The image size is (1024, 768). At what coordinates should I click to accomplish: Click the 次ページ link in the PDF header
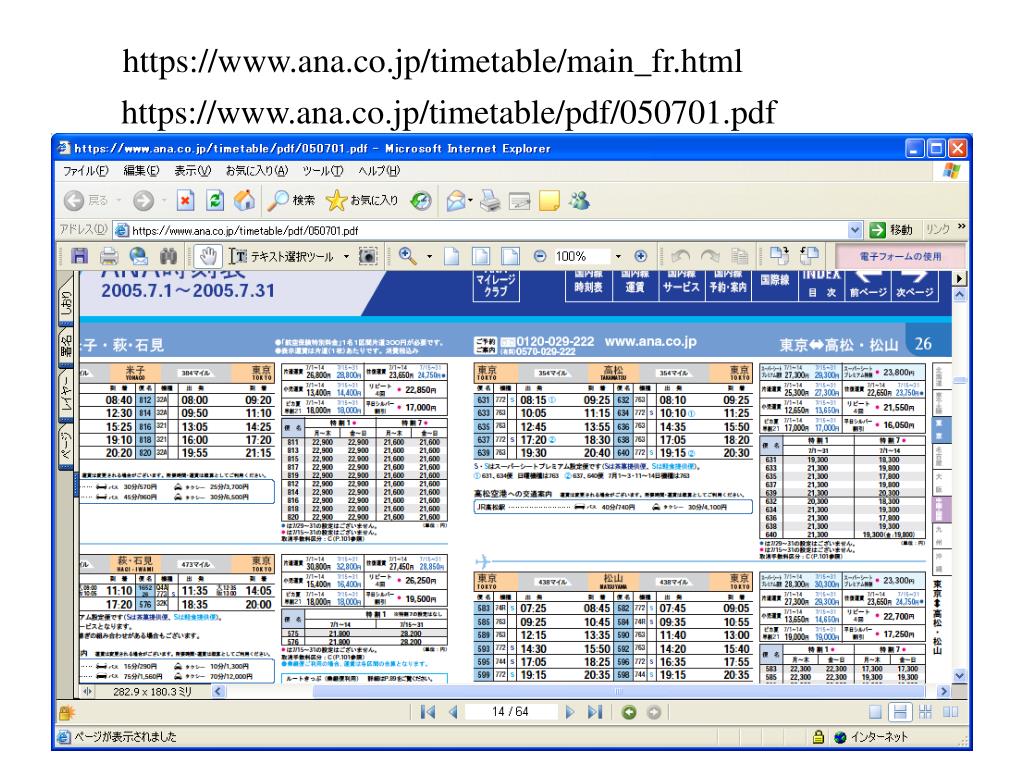click(914, 286)
